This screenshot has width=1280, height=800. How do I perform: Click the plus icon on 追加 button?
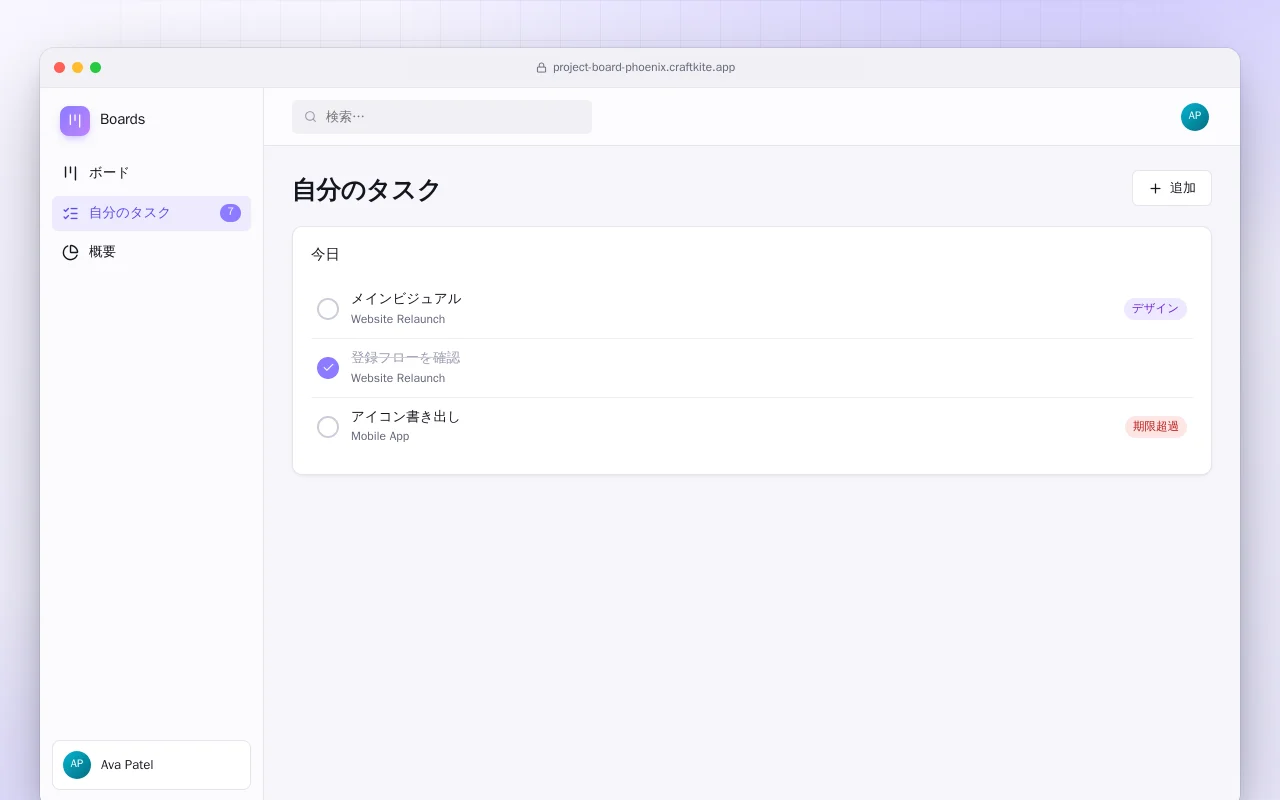[x=1156, y=188]
